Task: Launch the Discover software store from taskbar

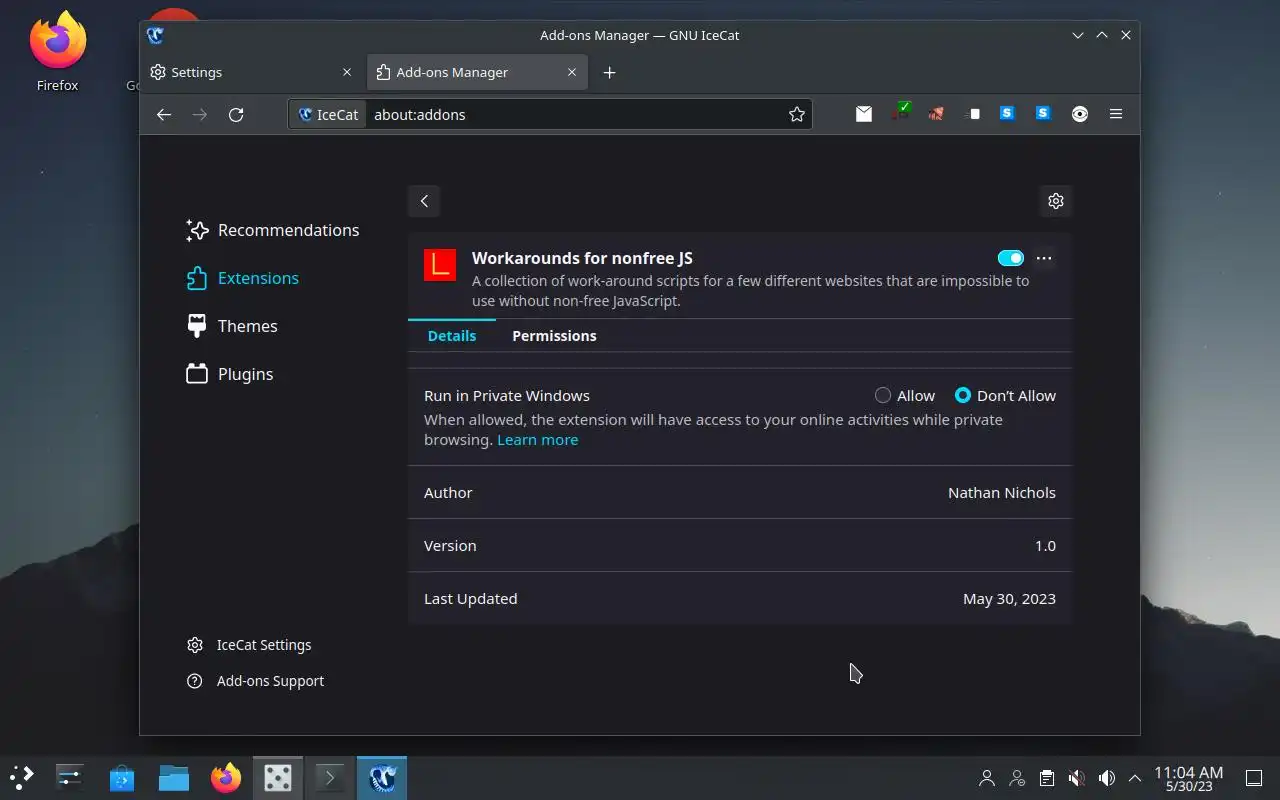Action: point(122,777)
